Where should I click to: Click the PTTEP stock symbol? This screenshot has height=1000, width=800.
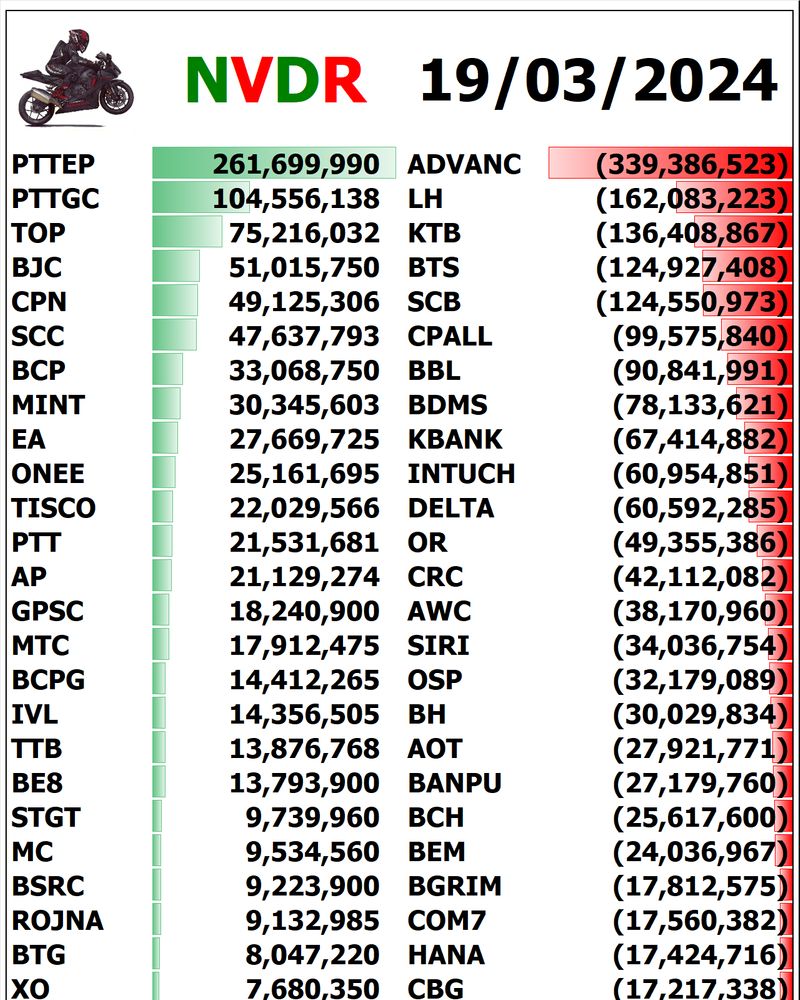tap(53, 164)
